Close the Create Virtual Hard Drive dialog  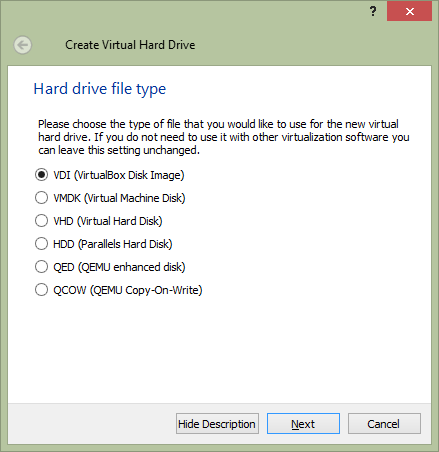pyautogui.click(x=409, y=11)
